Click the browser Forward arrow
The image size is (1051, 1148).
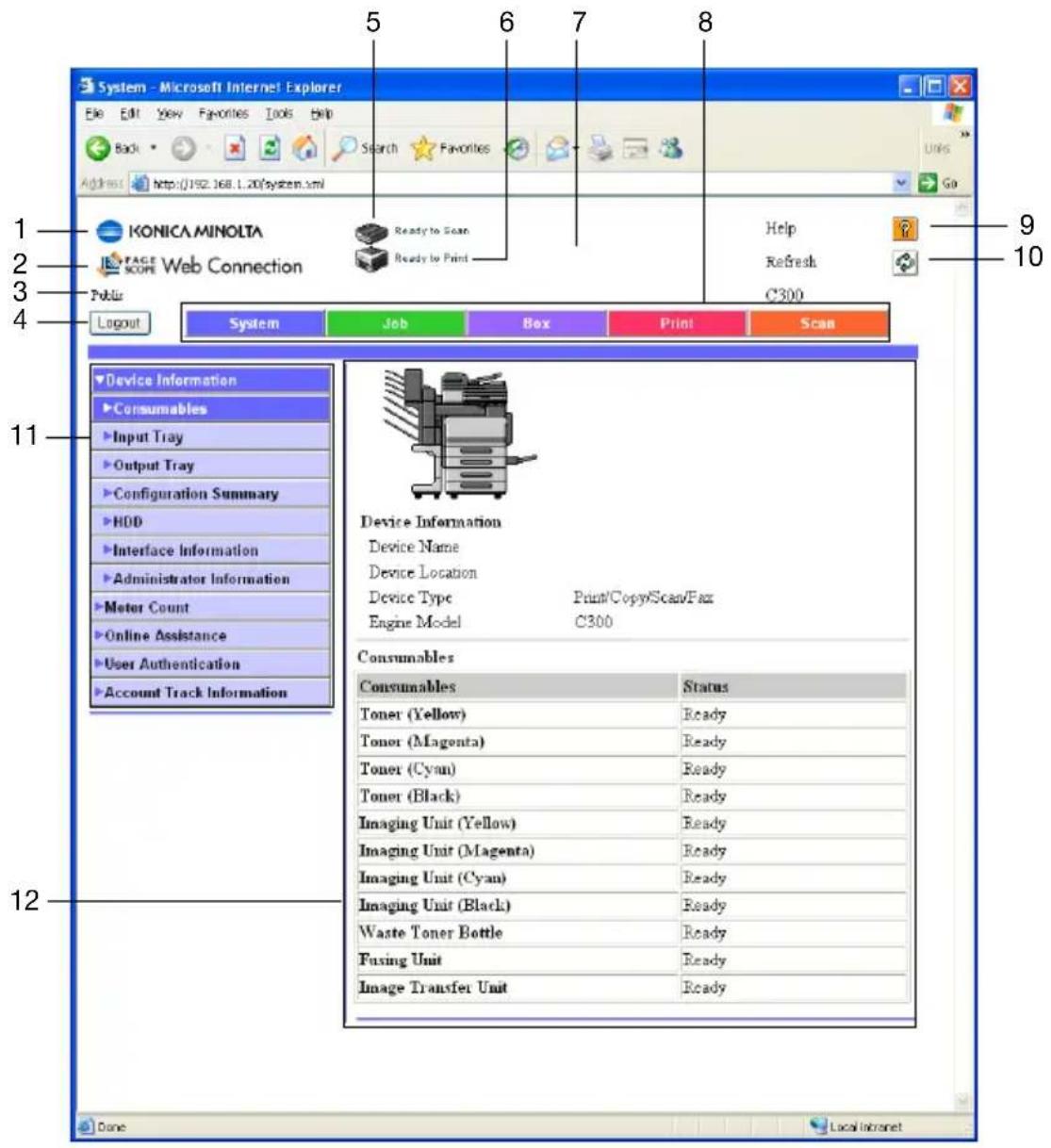pos(182,148)
